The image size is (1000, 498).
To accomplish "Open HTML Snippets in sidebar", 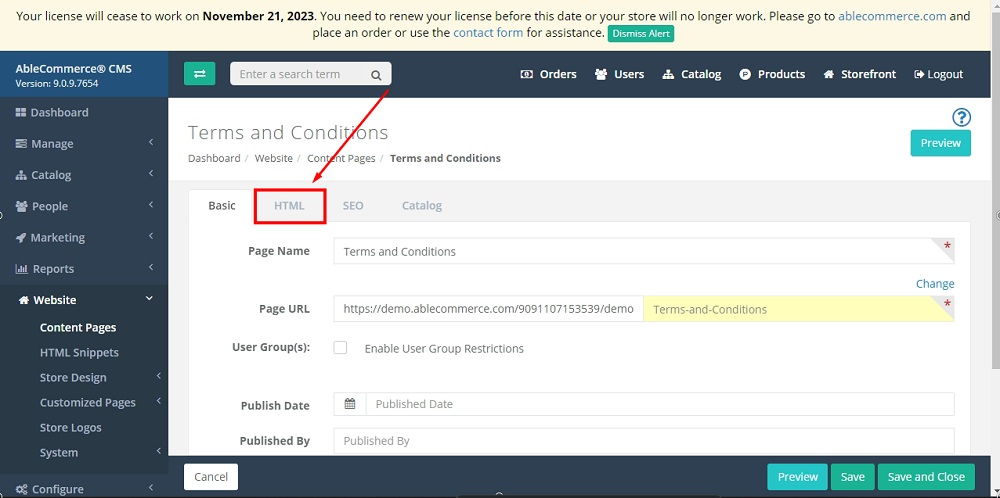I will point(79,353).
